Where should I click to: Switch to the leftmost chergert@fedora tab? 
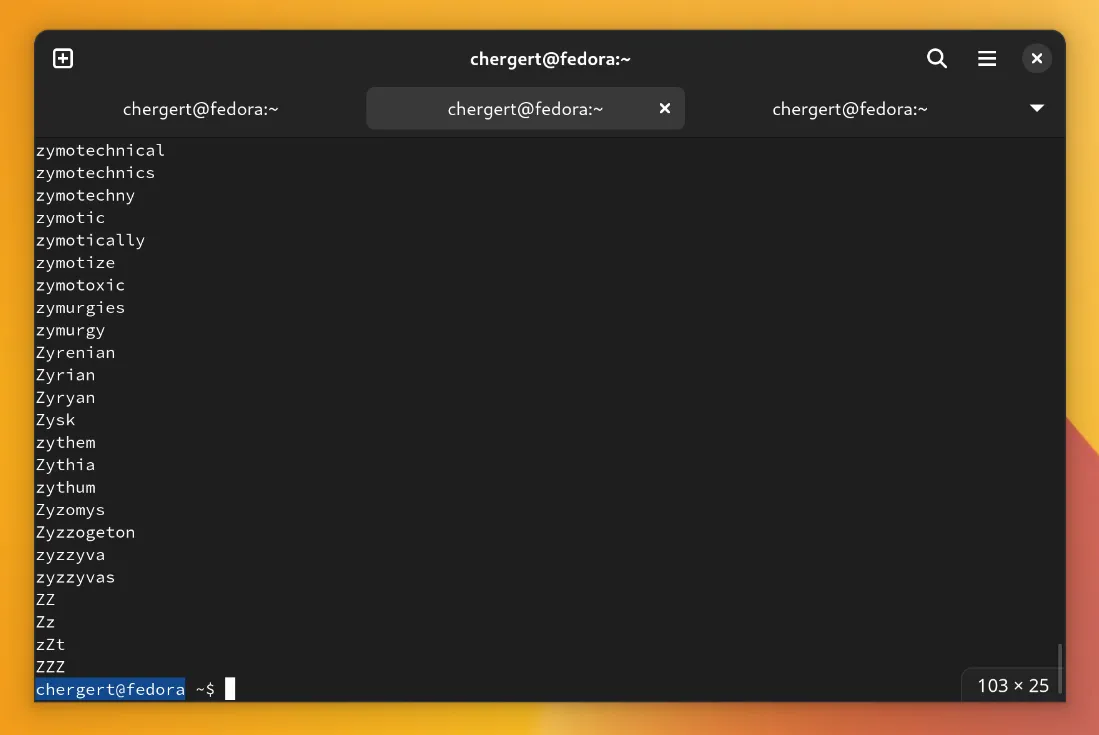click(x=200, y=109)
